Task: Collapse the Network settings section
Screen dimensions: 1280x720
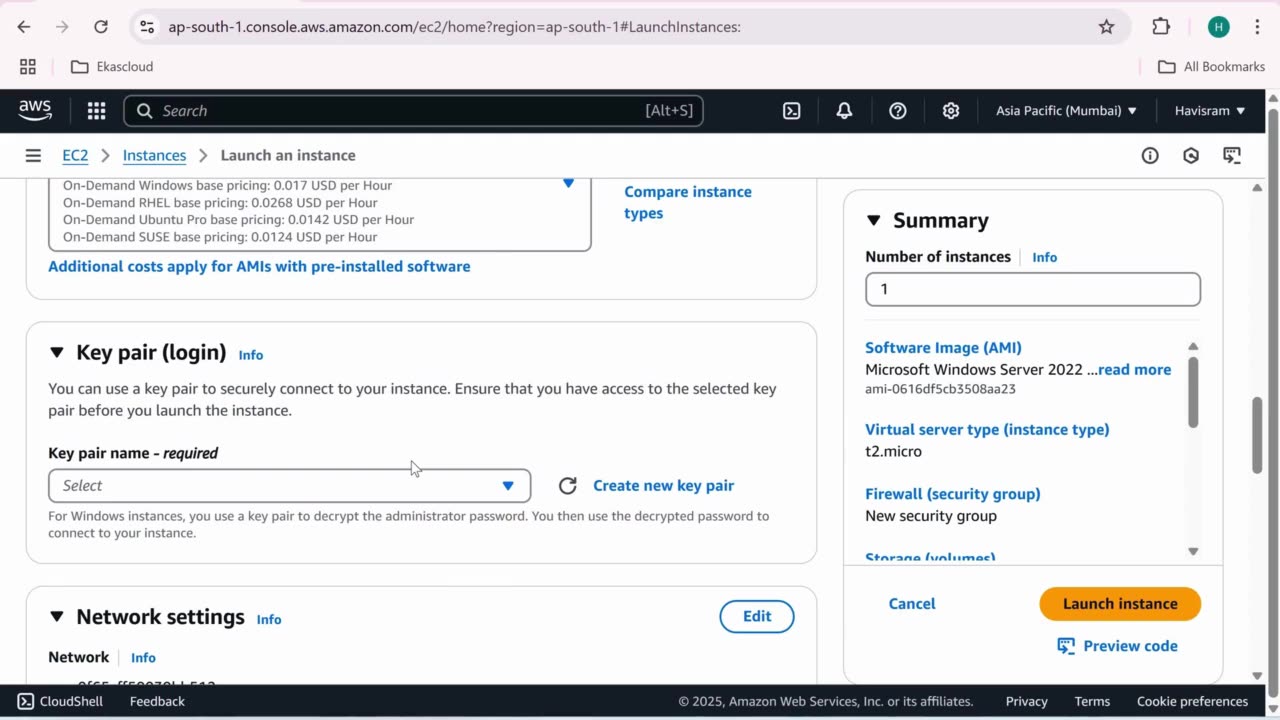Action: [57, 617]
